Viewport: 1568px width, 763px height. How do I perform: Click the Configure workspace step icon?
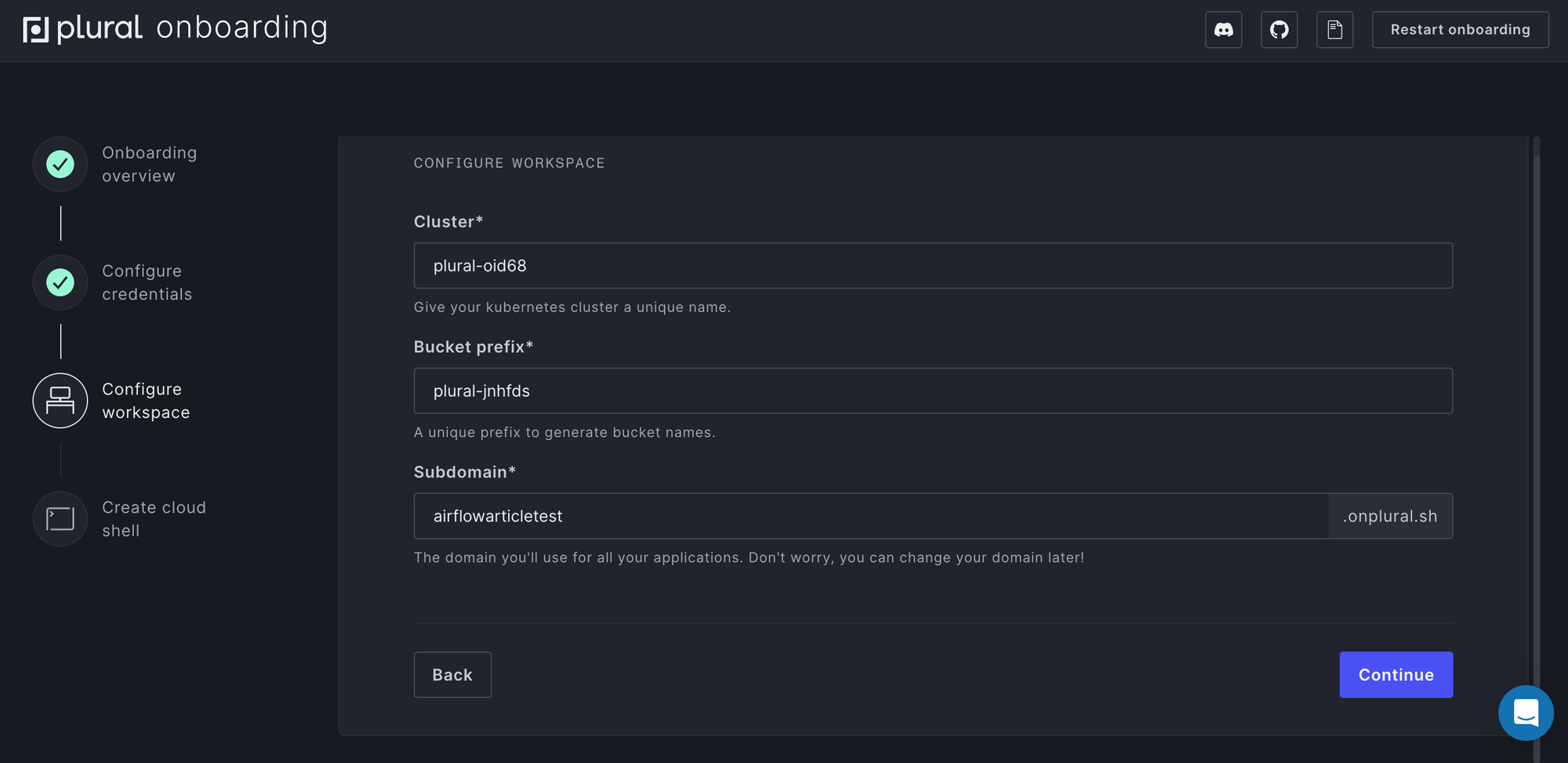coord(60,401)
